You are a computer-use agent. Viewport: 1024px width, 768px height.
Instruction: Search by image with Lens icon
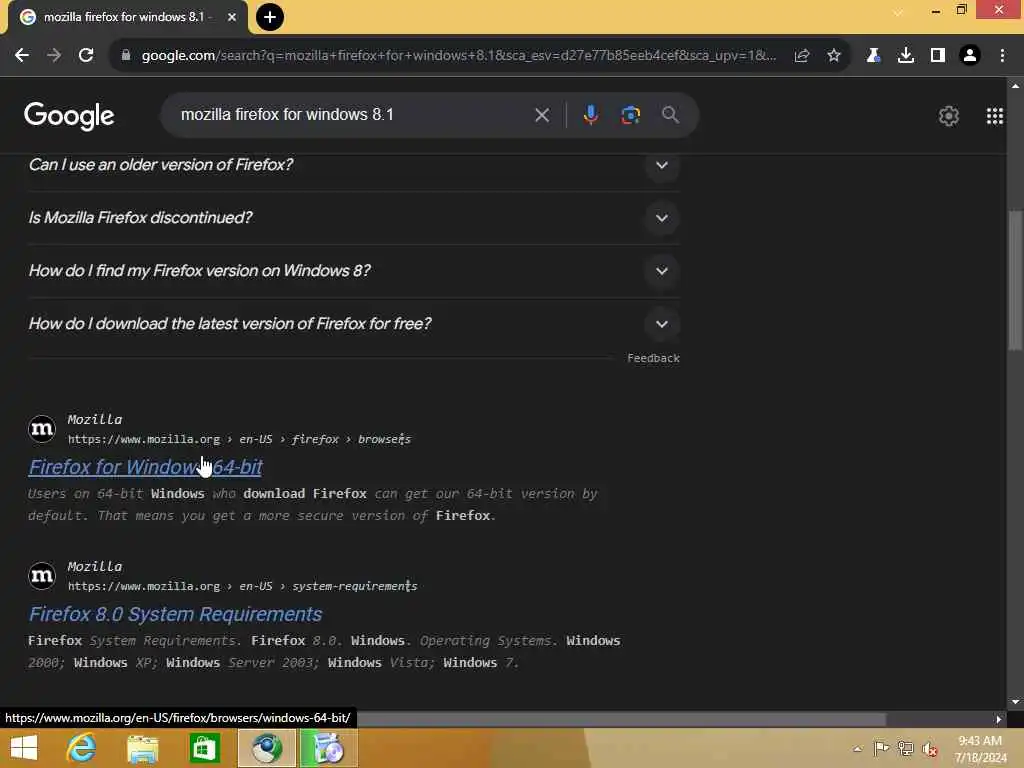click(x=630, y=116)
